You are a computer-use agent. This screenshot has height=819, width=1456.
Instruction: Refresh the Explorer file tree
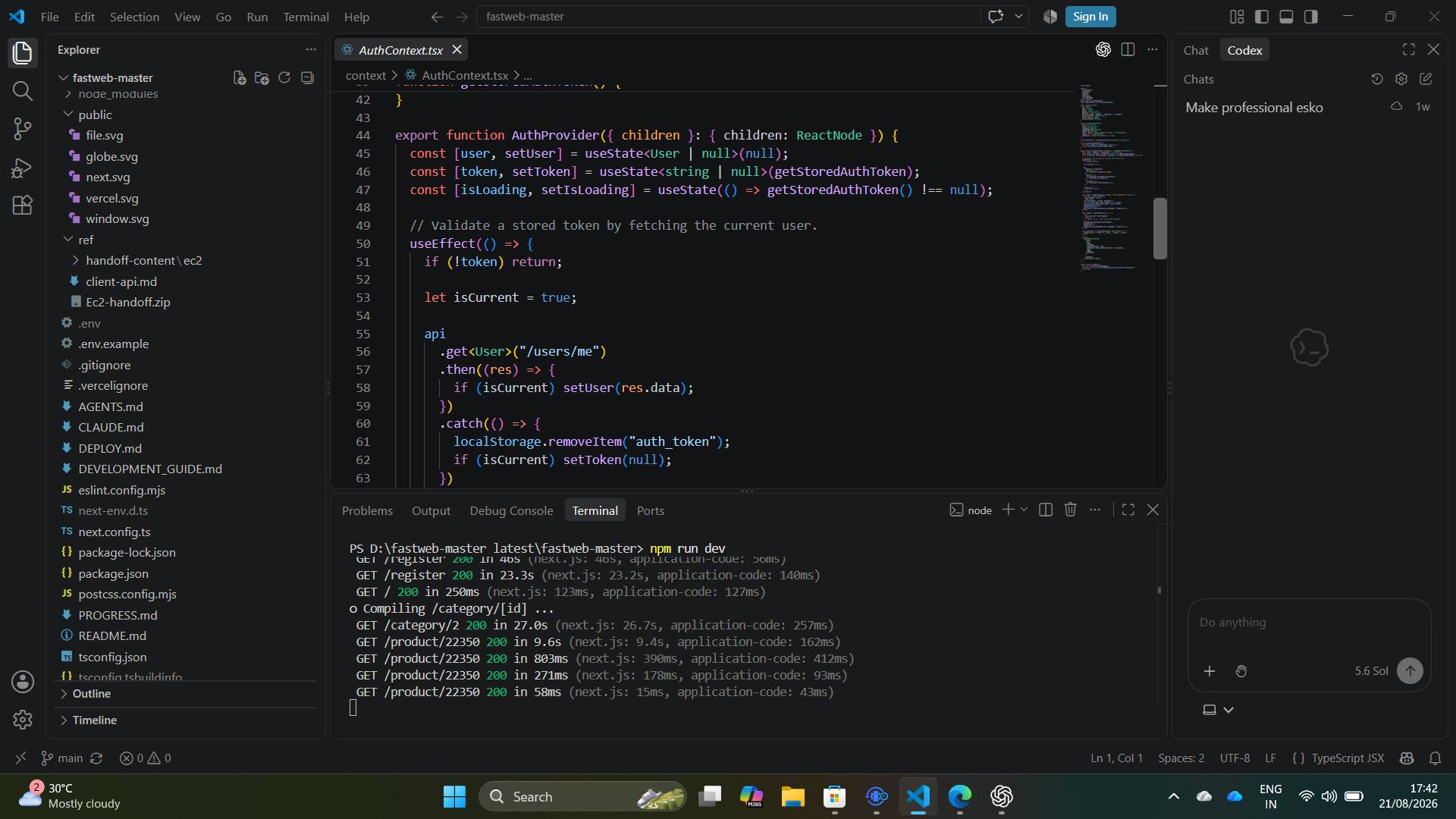[x=284, y=77]
